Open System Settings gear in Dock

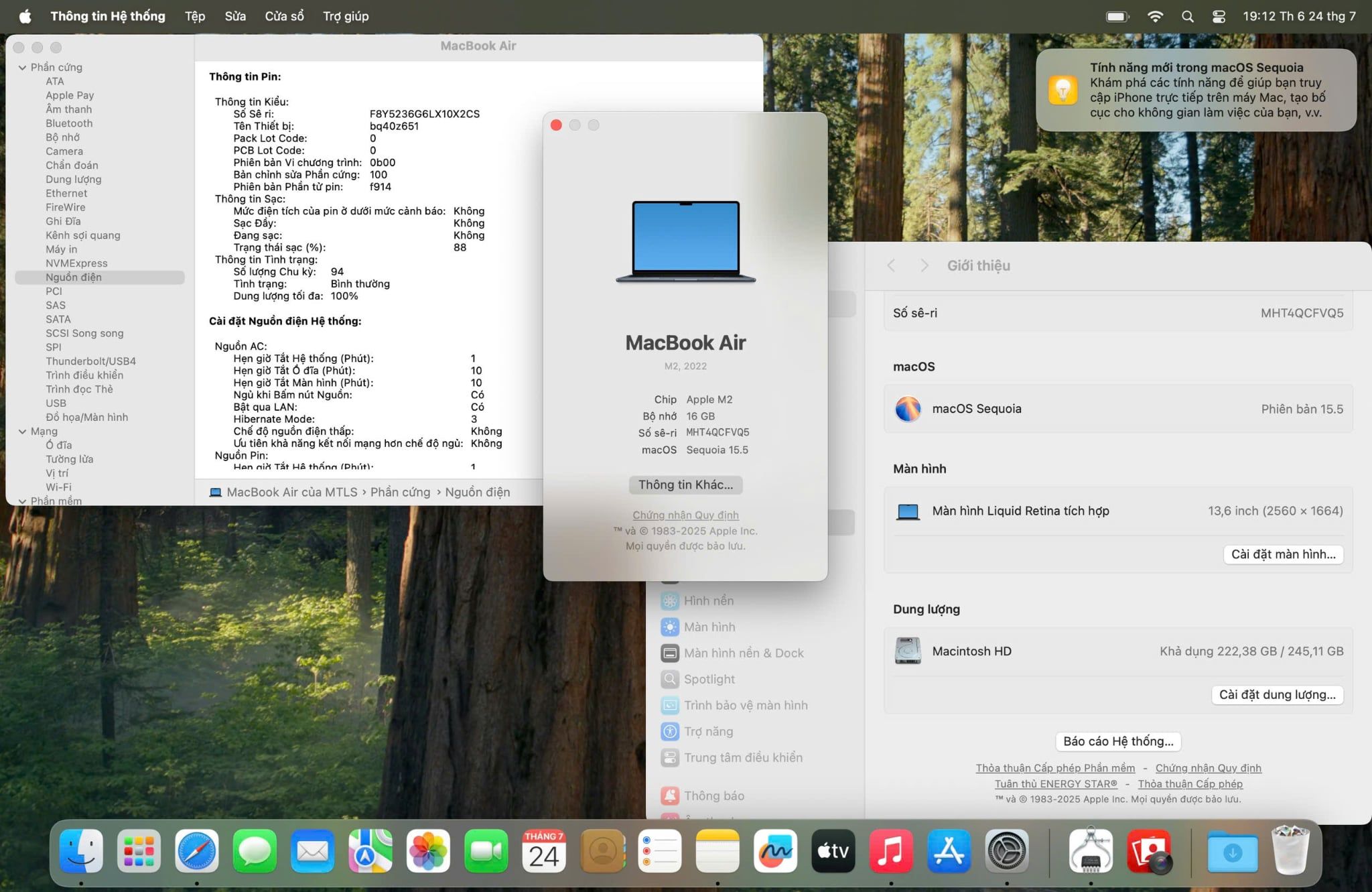click(1007, 851)
